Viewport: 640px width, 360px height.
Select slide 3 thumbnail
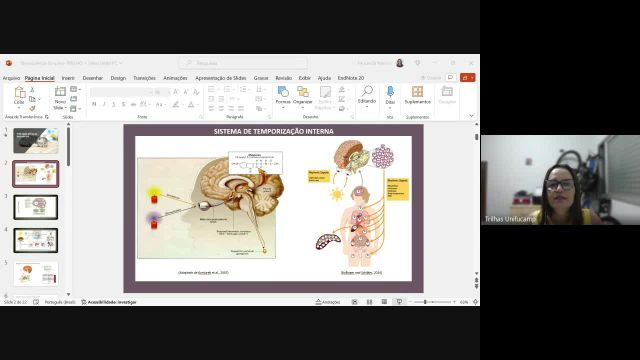36,207
